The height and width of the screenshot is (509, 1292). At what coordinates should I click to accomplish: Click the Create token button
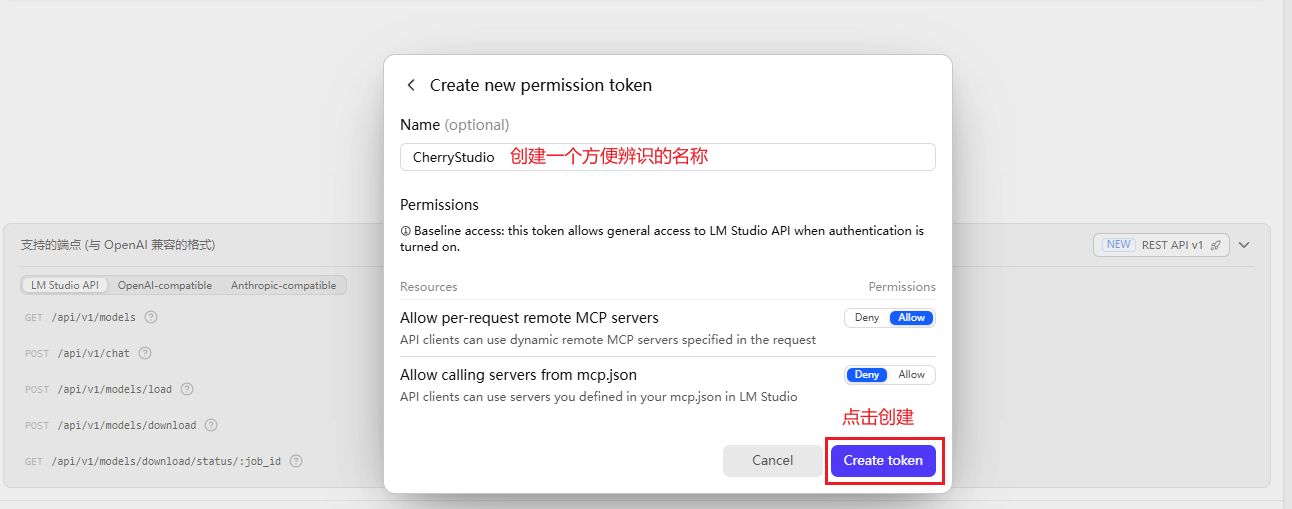(x=883, y=461)
